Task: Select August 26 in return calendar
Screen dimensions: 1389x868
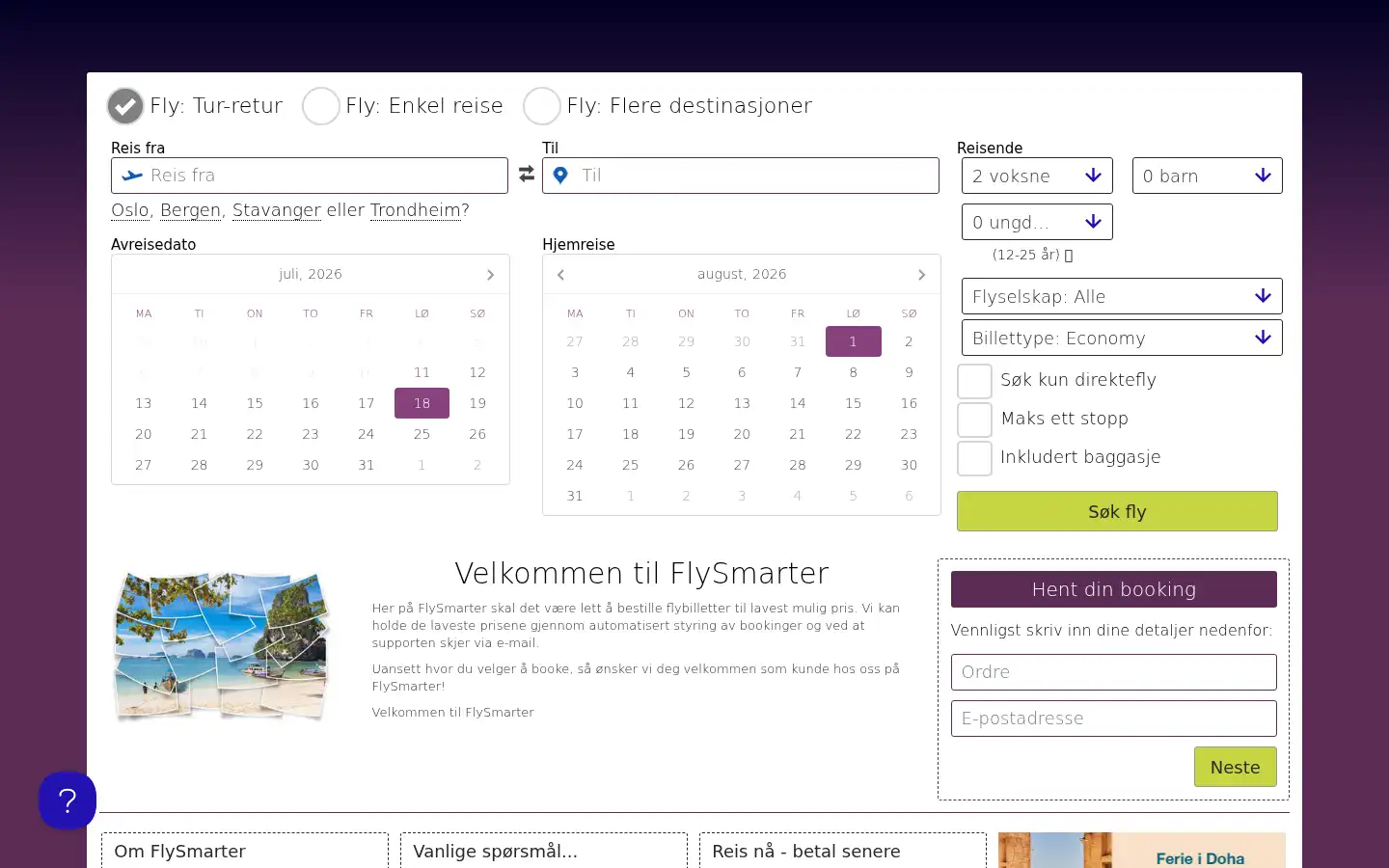Action: pos(686,465)
